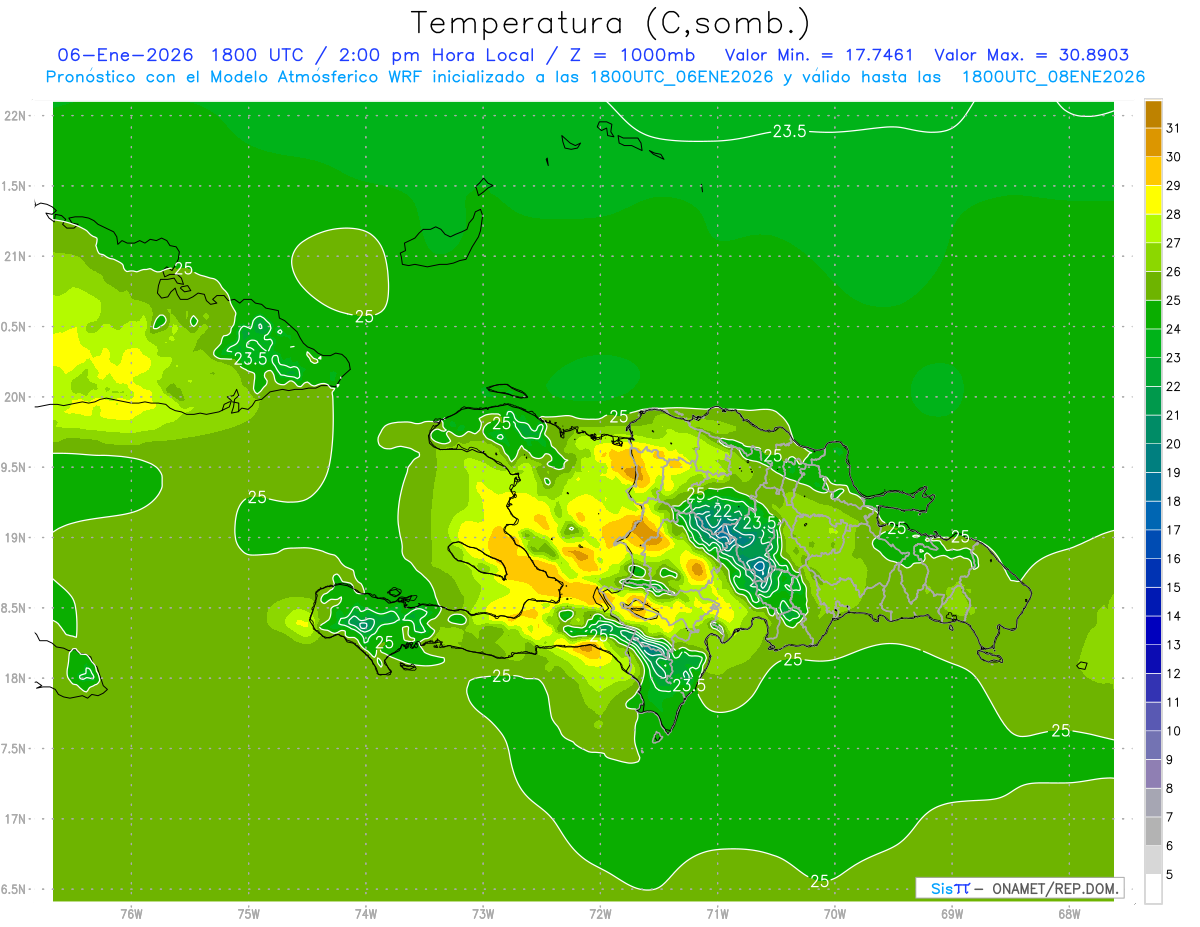Screen dimensions: 1200x927
Task: Click '1800UTC_06ENE2026' initialization time text
Action: 681,77
